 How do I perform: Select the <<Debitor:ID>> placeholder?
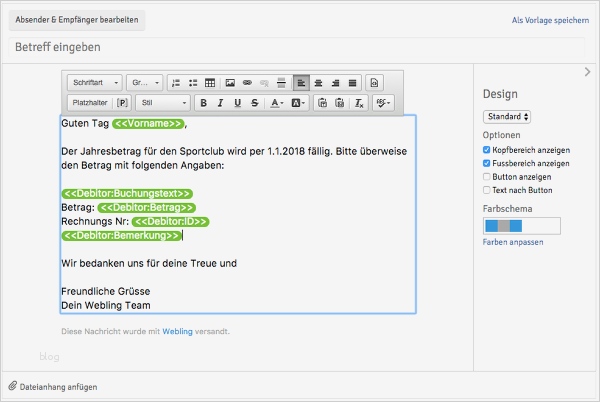(170, 222)
